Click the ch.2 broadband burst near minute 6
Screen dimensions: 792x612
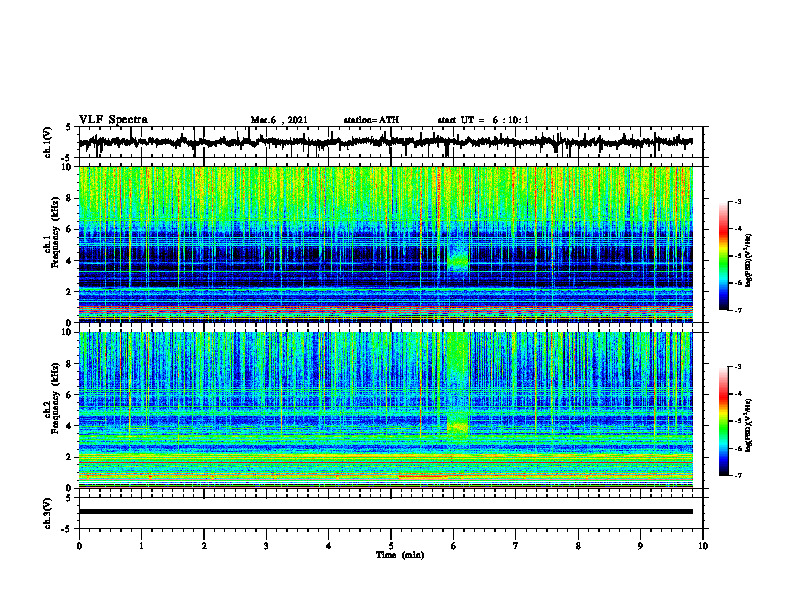click(458, 386)
